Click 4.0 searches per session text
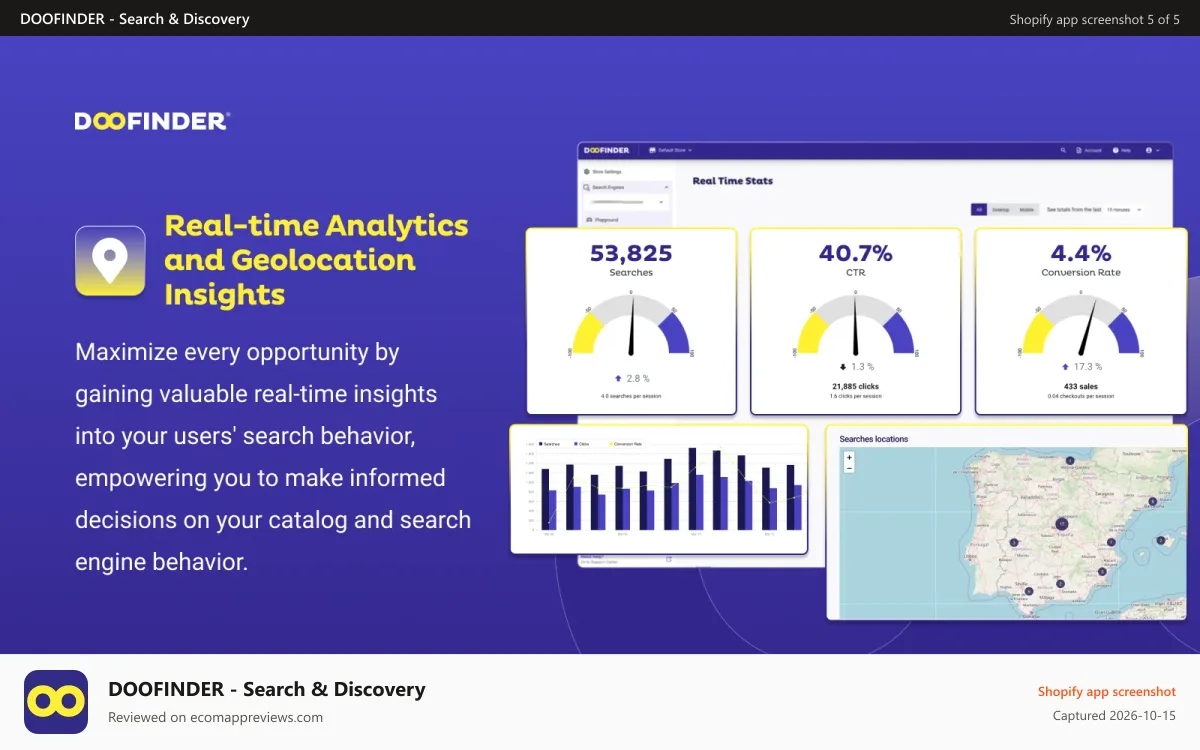Image resolution: width=1200 pixels, height=750 pixels. pyautogui.click(x=631, y=397)
